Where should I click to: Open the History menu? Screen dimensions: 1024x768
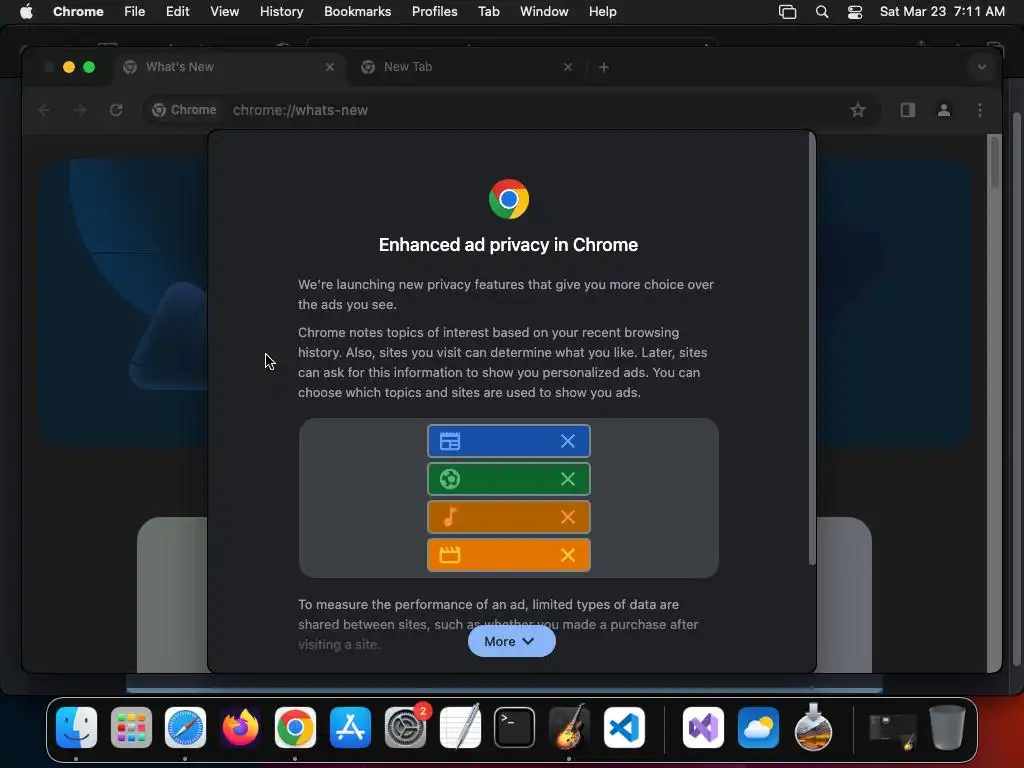click(281, 11)
